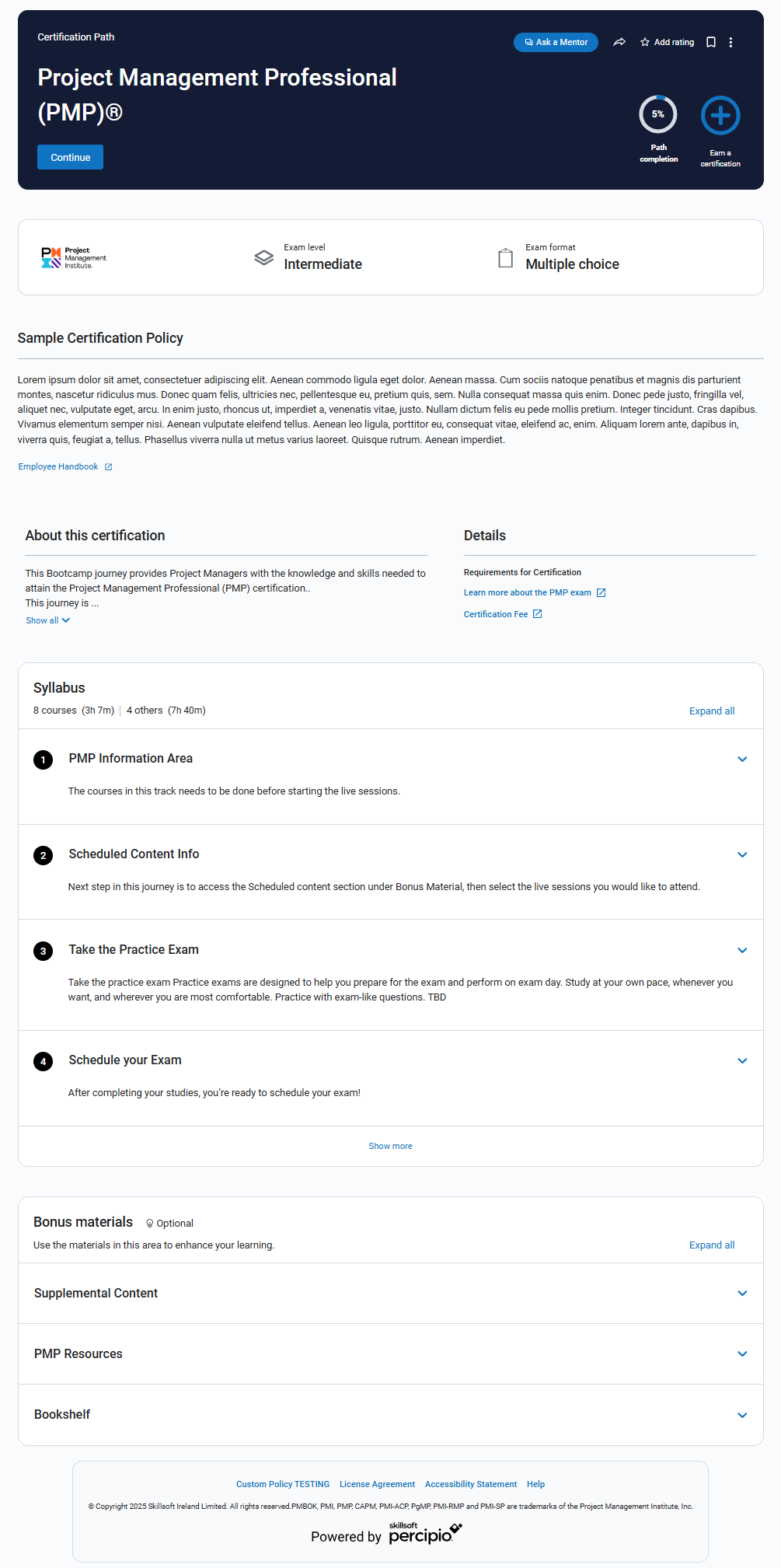Screen dimensions: 781x1568
Task: Expand the Supplemental Content section
Action: 742,1293
